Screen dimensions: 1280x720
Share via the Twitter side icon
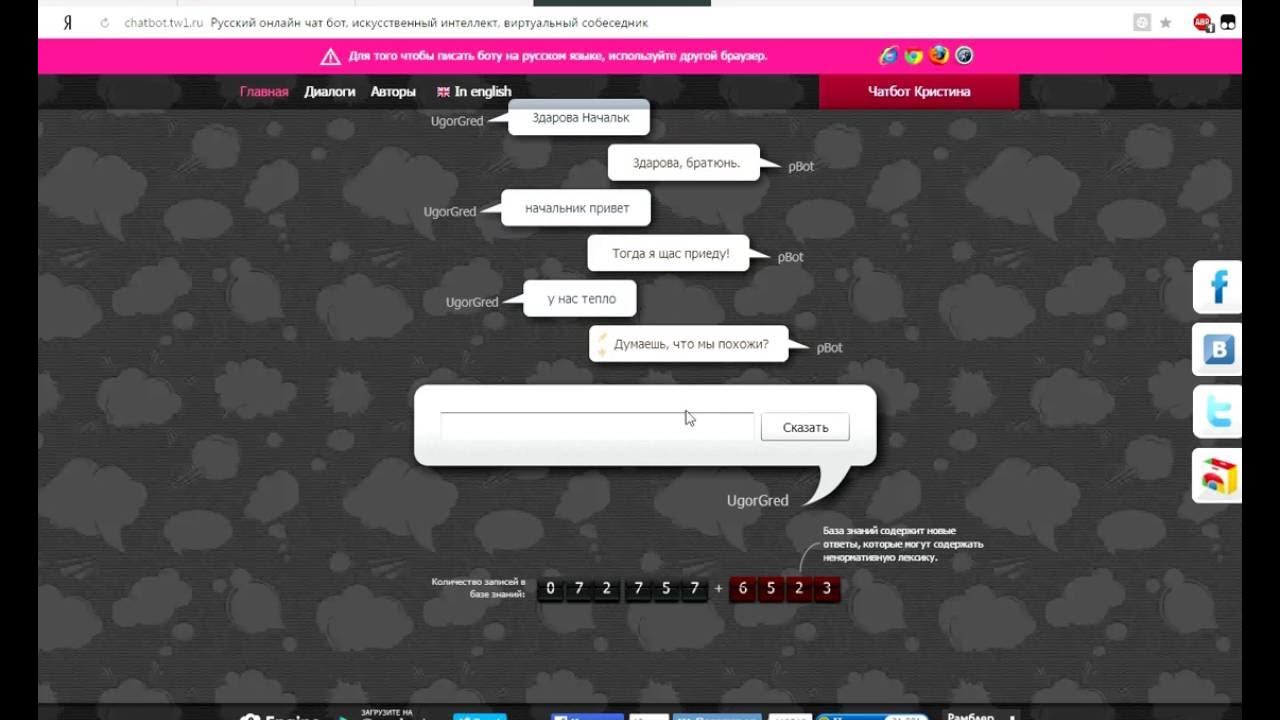coord(1218,412)
